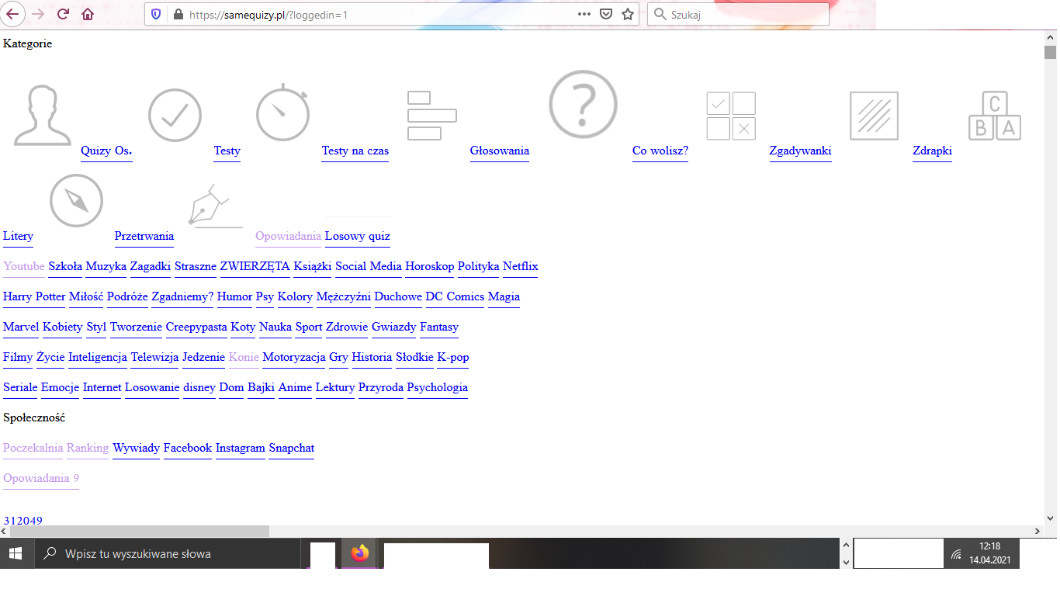Image resolution: width=1060 pixels, height=596 pixels.
Task: Click the hatched square Zdrapki icon
Action: pos(873,116)
